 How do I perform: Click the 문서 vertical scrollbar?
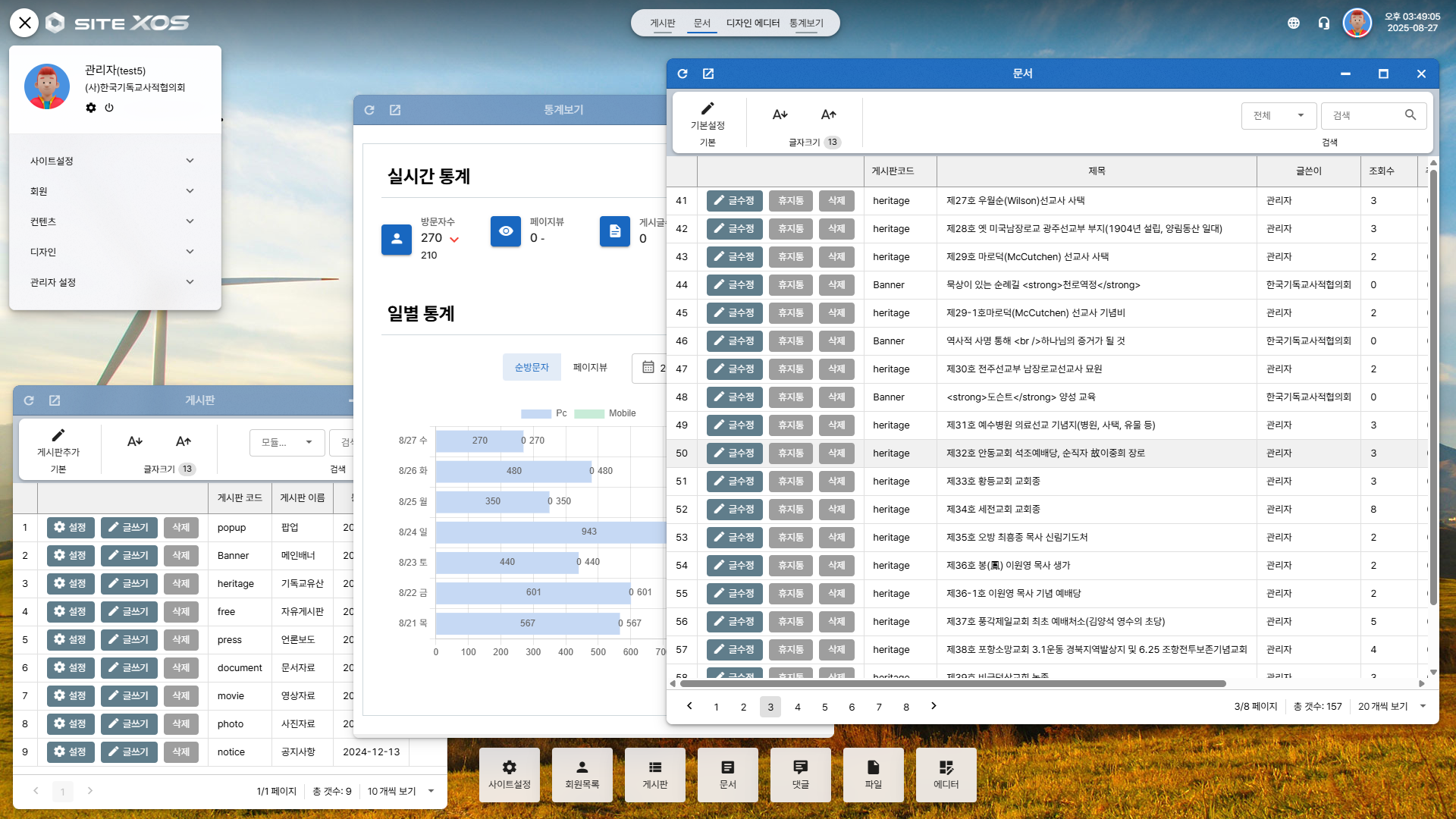point(1433,387)
